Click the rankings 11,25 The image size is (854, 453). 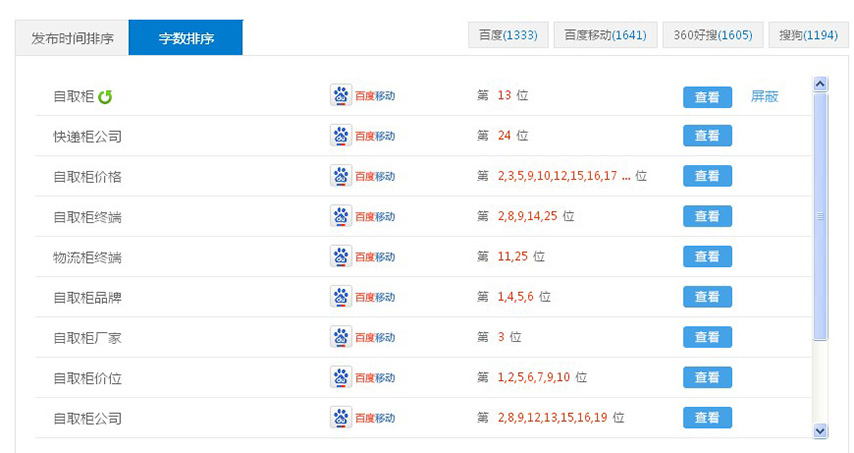(x=513, y=256)
